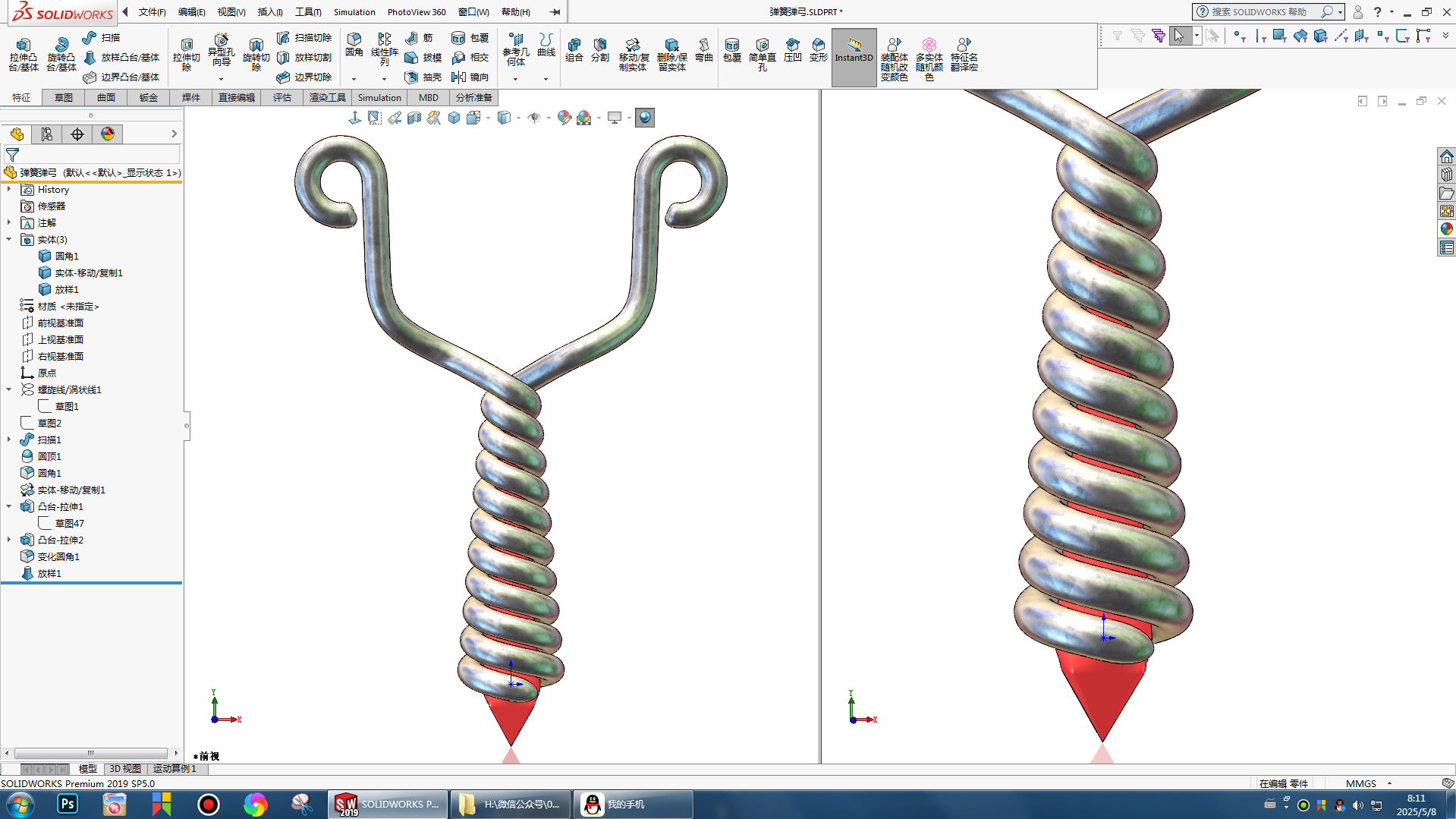The height and width of the screenshot is (819, 1456).
Task: Toggle the filter solid bodies selection button
Action: click(x=1321, y=36)
